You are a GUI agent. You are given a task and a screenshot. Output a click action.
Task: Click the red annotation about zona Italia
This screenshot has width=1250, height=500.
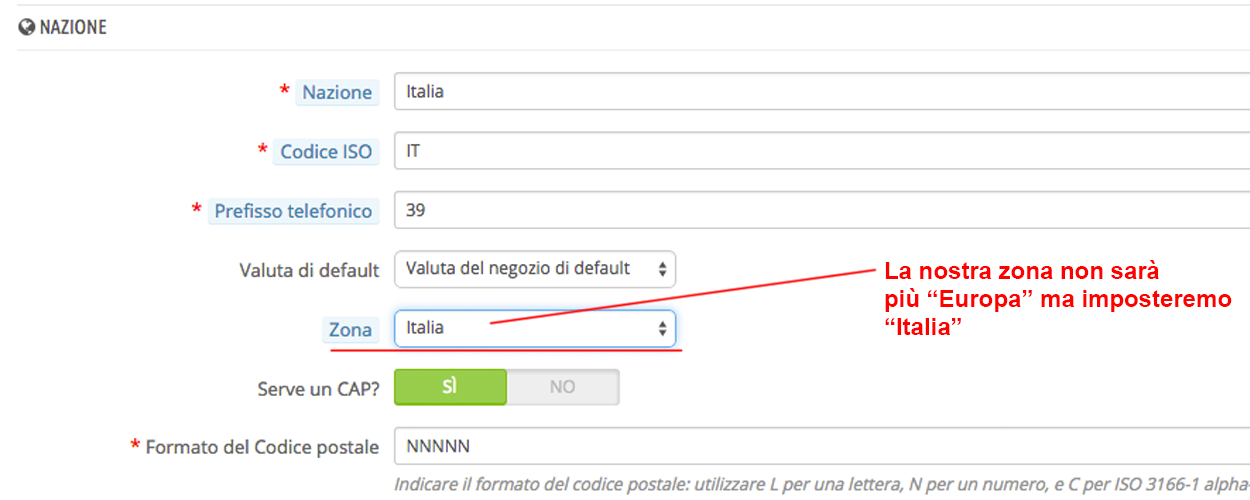click(x=1055, y=299)
